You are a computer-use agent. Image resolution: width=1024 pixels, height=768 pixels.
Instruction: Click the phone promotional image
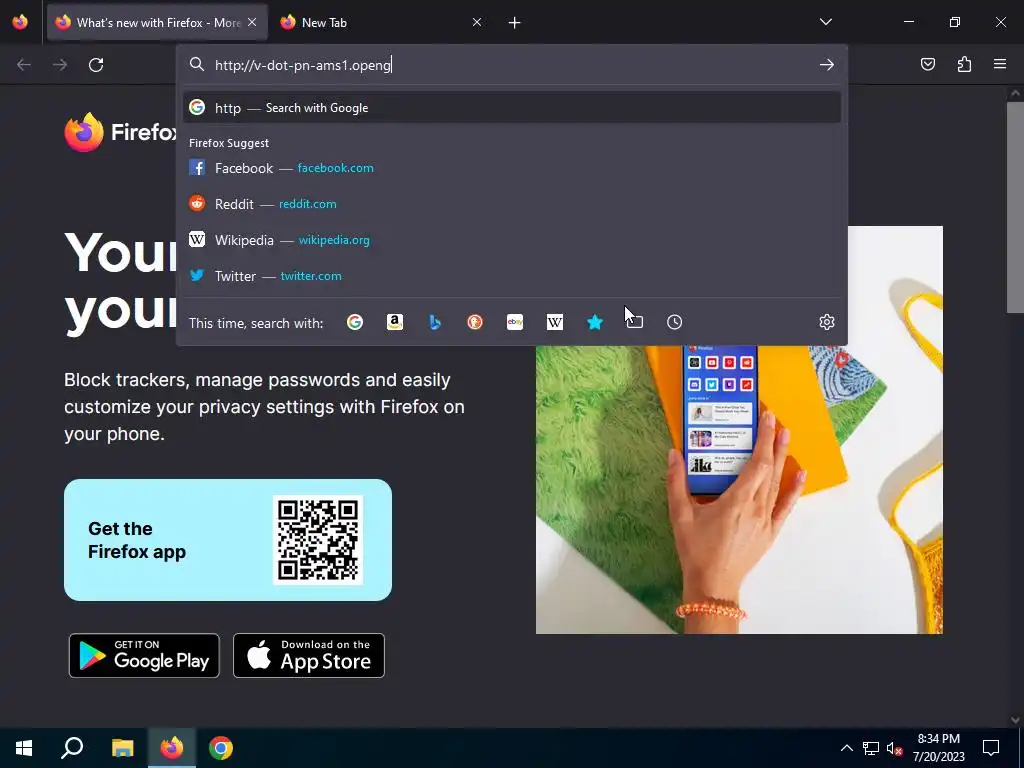point(739,490)
